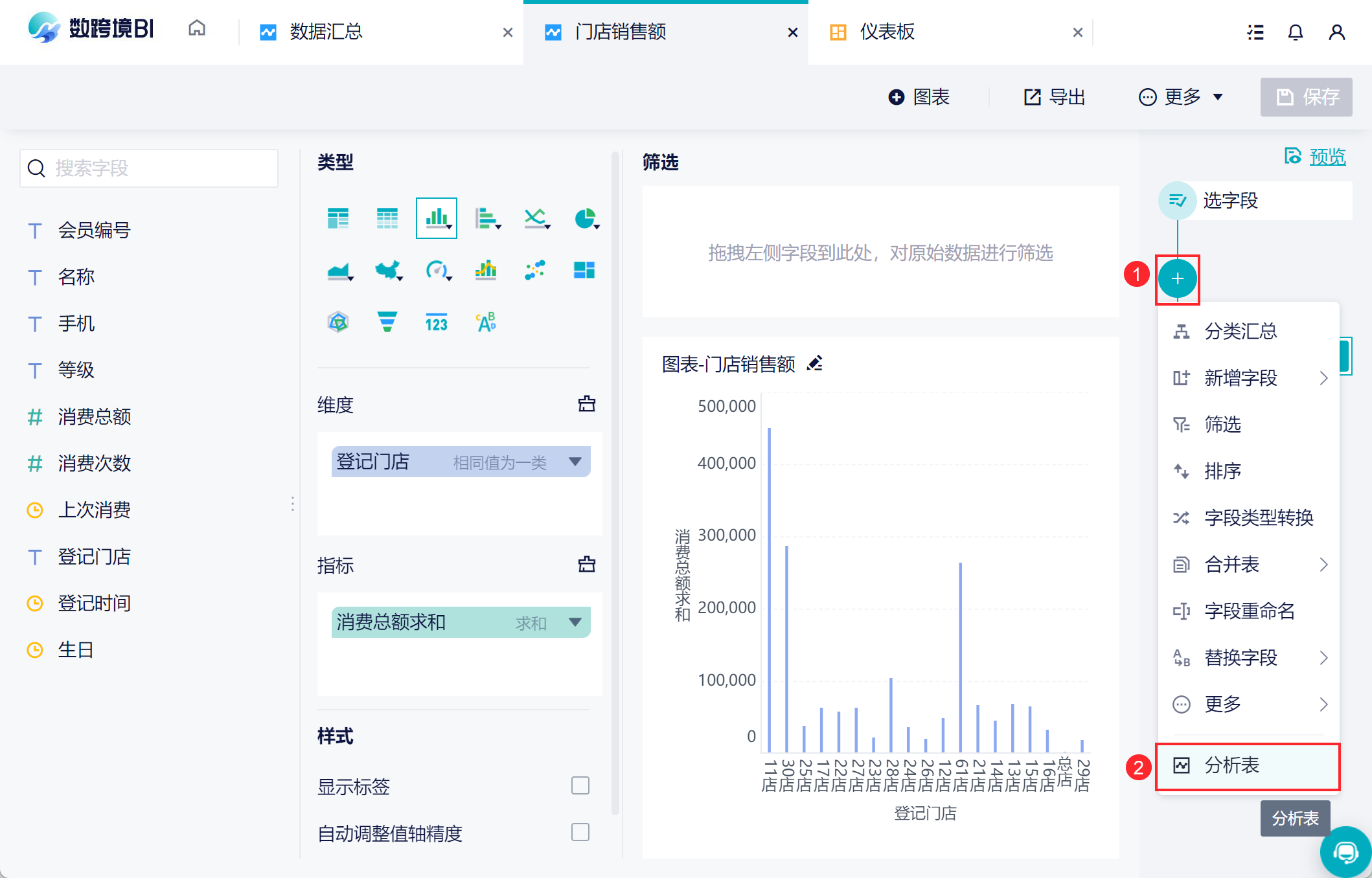
Task: Open the notification bell icon
Action: [x=1295, y=32]
